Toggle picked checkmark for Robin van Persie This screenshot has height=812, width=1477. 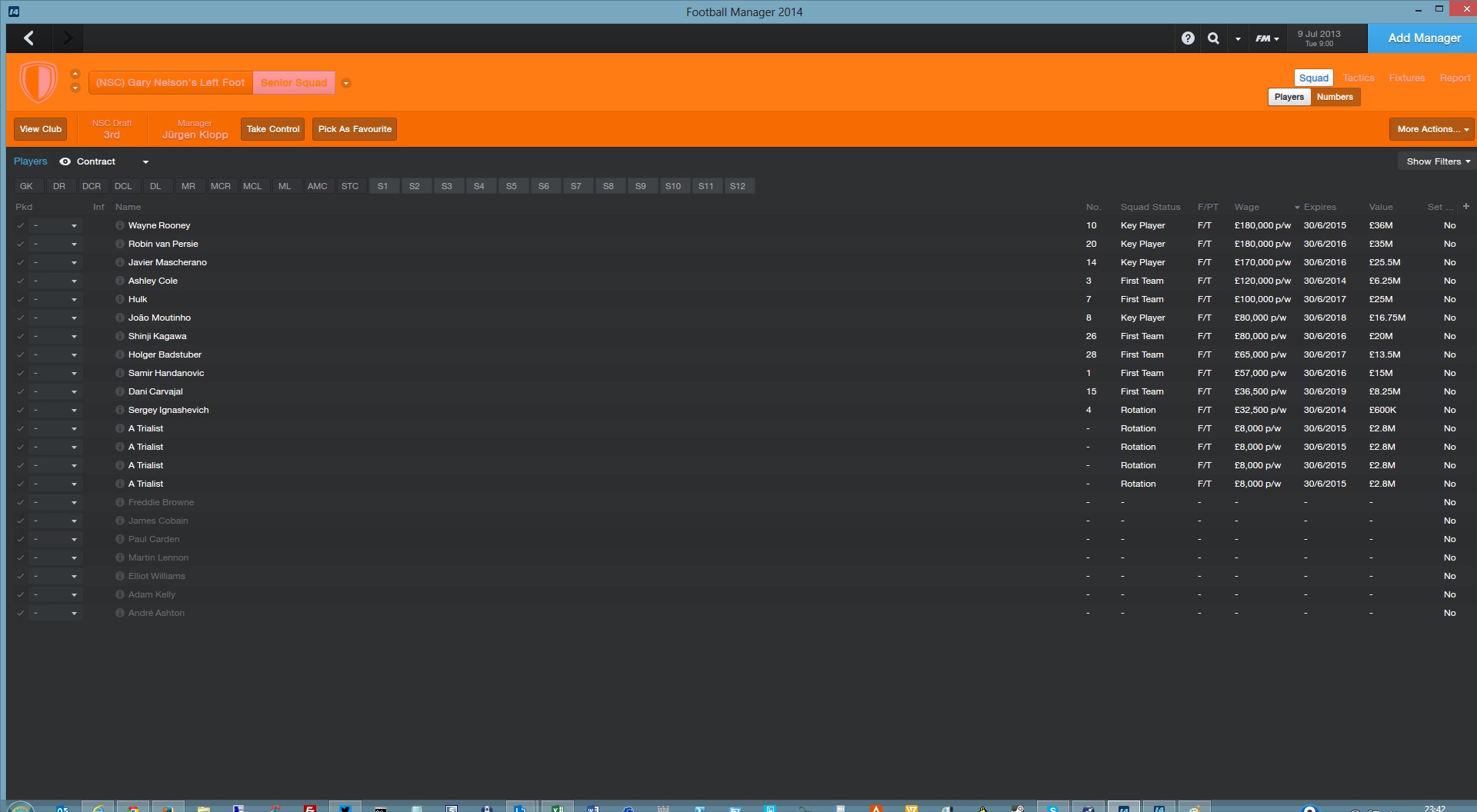pyautogui.click(x=21, y=244)
